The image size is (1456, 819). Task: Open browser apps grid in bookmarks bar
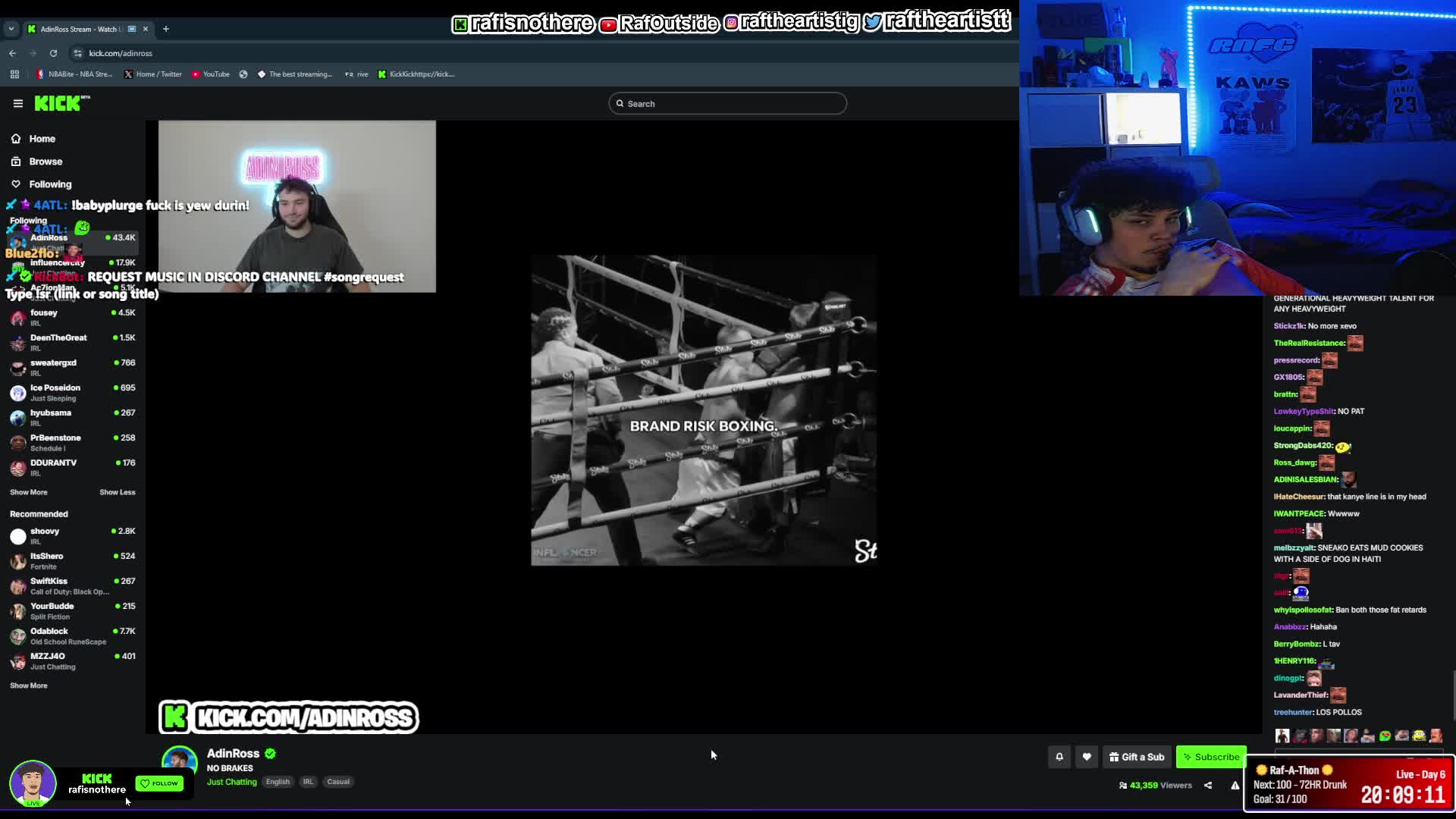(x=14, y=74)
